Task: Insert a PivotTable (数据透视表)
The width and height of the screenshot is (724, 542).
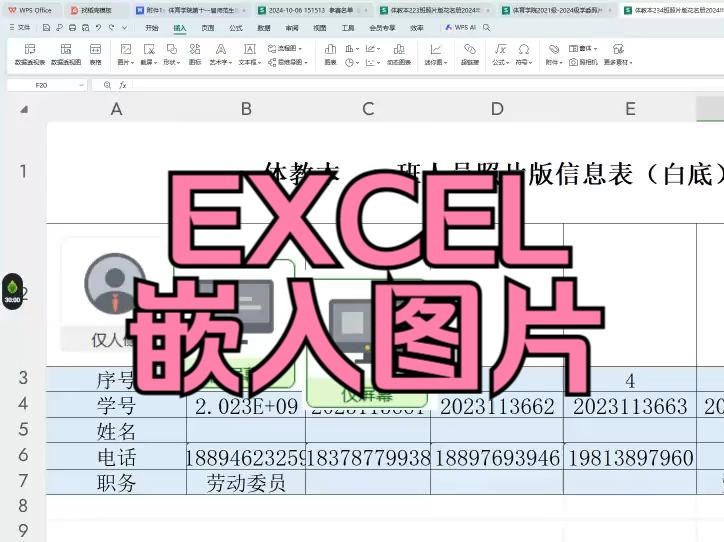Action: click(x=30, y=54)
